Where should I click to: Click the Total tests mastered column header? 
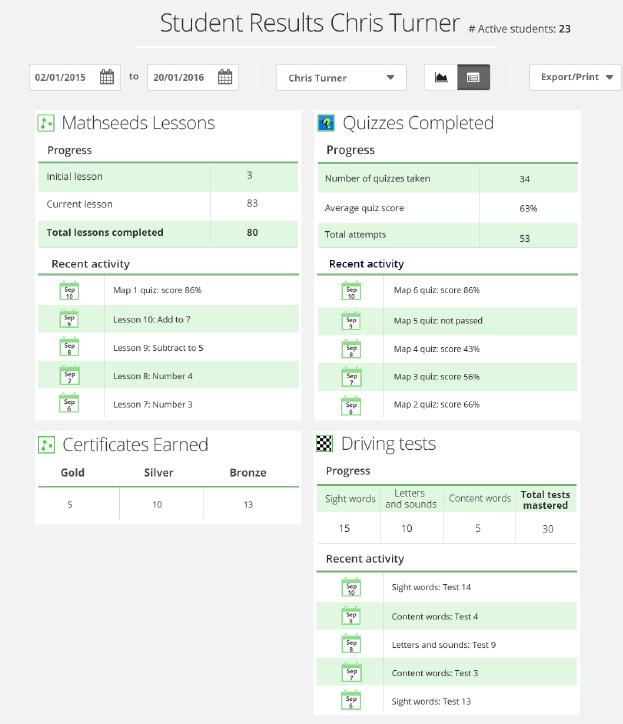(x=545, y=500)
